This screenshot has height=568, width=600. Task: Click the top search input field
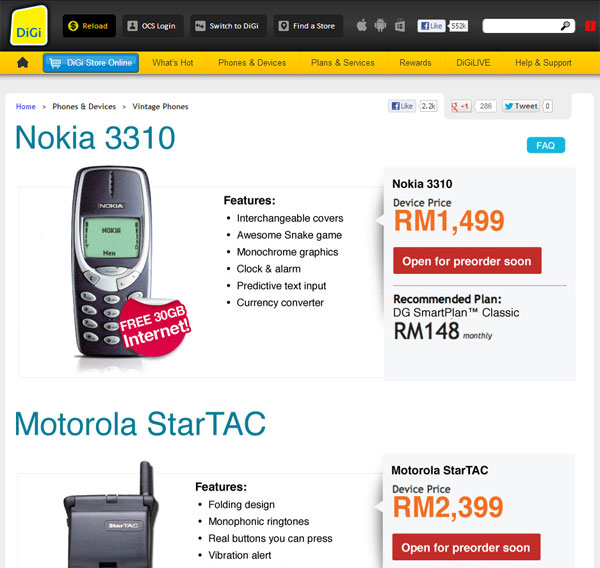click(520, 26)
